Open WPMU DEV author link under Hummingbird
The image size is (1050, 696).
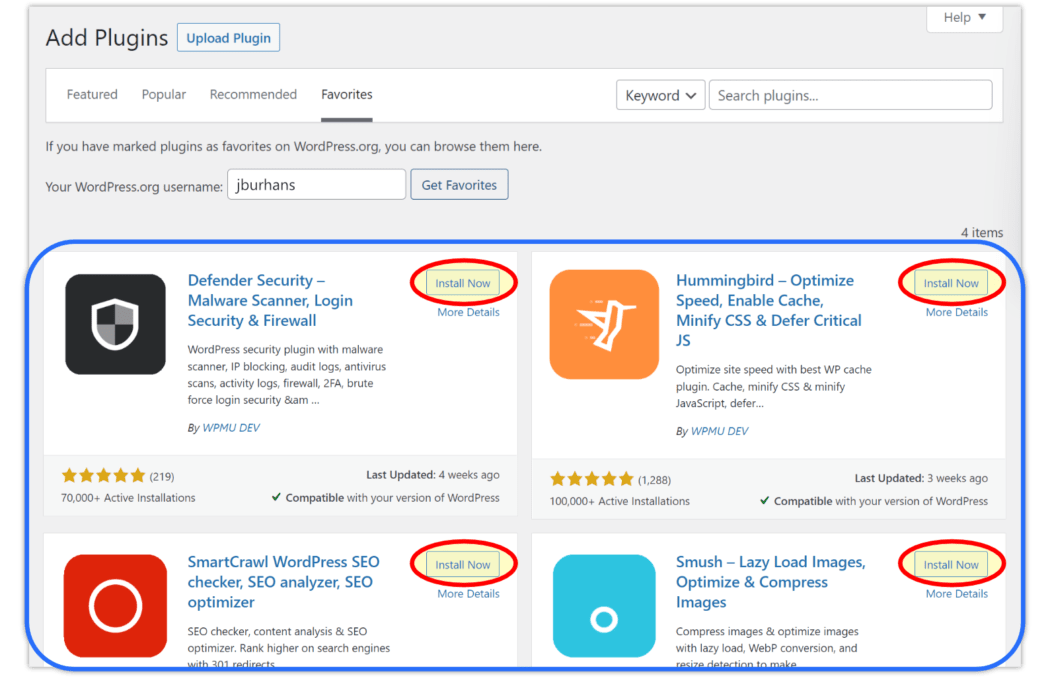(719, 431)
